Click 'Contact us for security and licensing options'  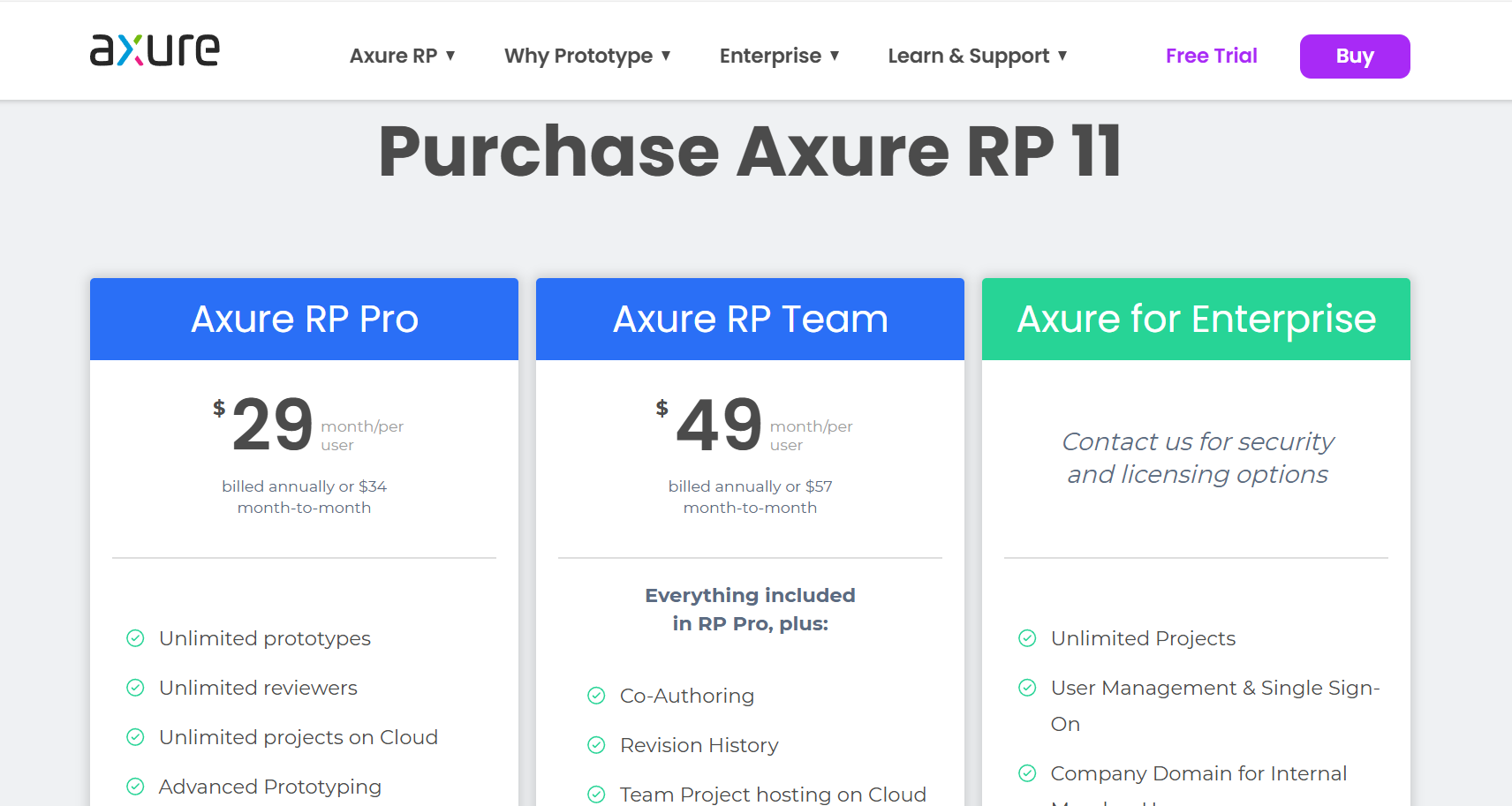point(1197,458)
